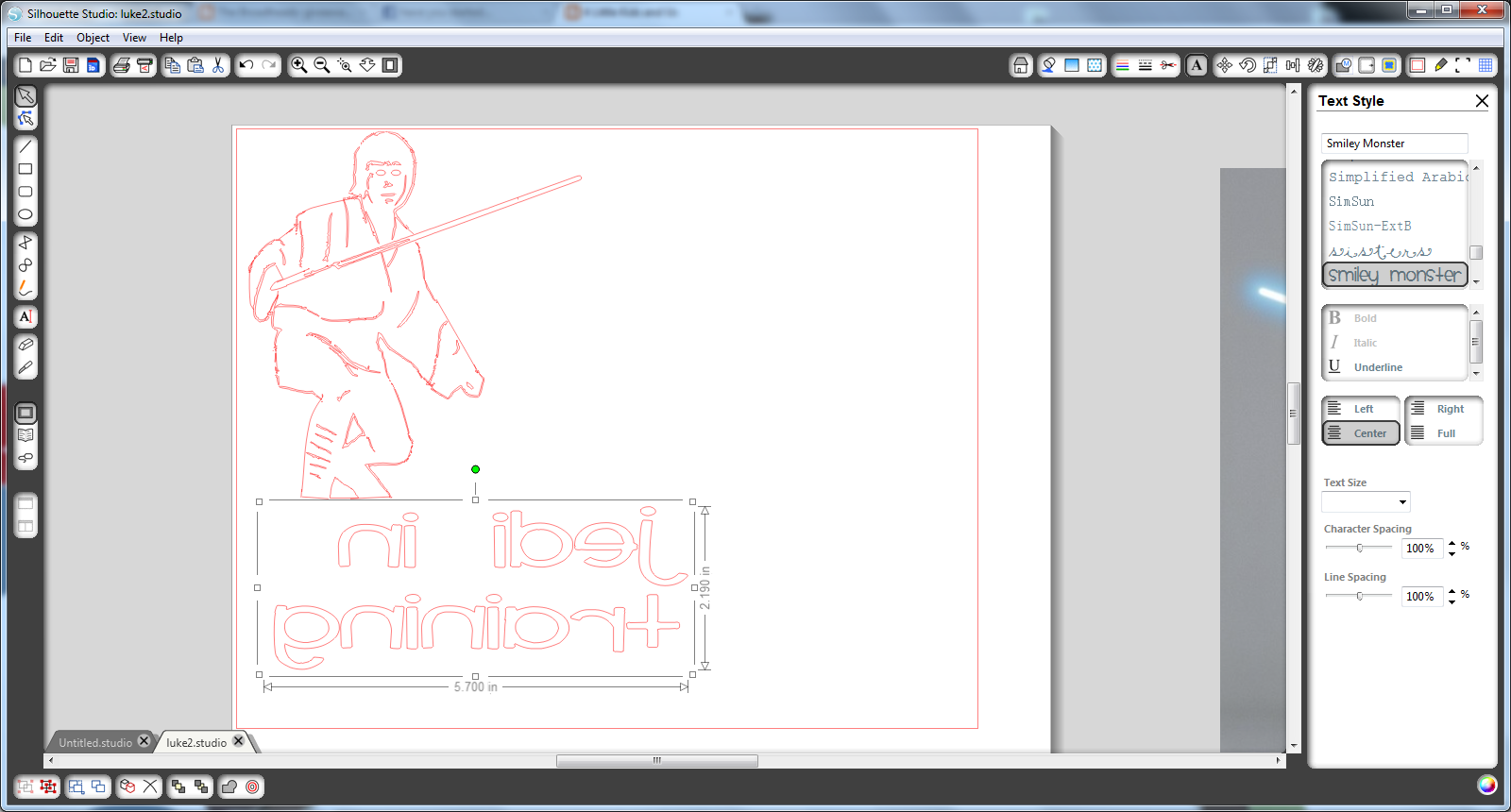Fit the page to the window

[390, 65]
